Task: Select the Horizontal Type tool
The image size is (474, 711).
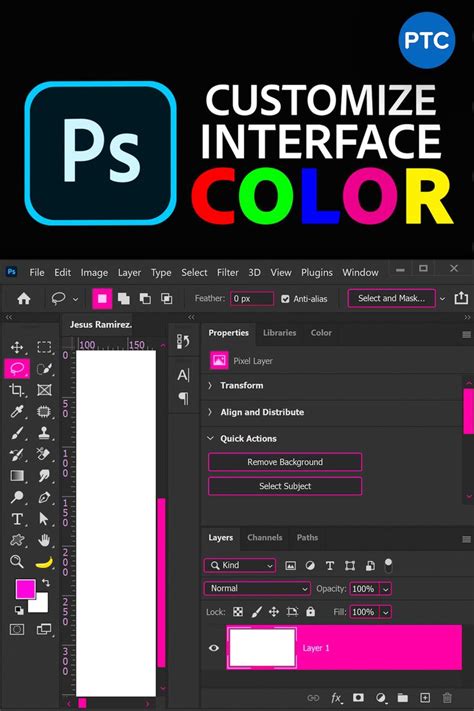Action: [x=17, y=519]
